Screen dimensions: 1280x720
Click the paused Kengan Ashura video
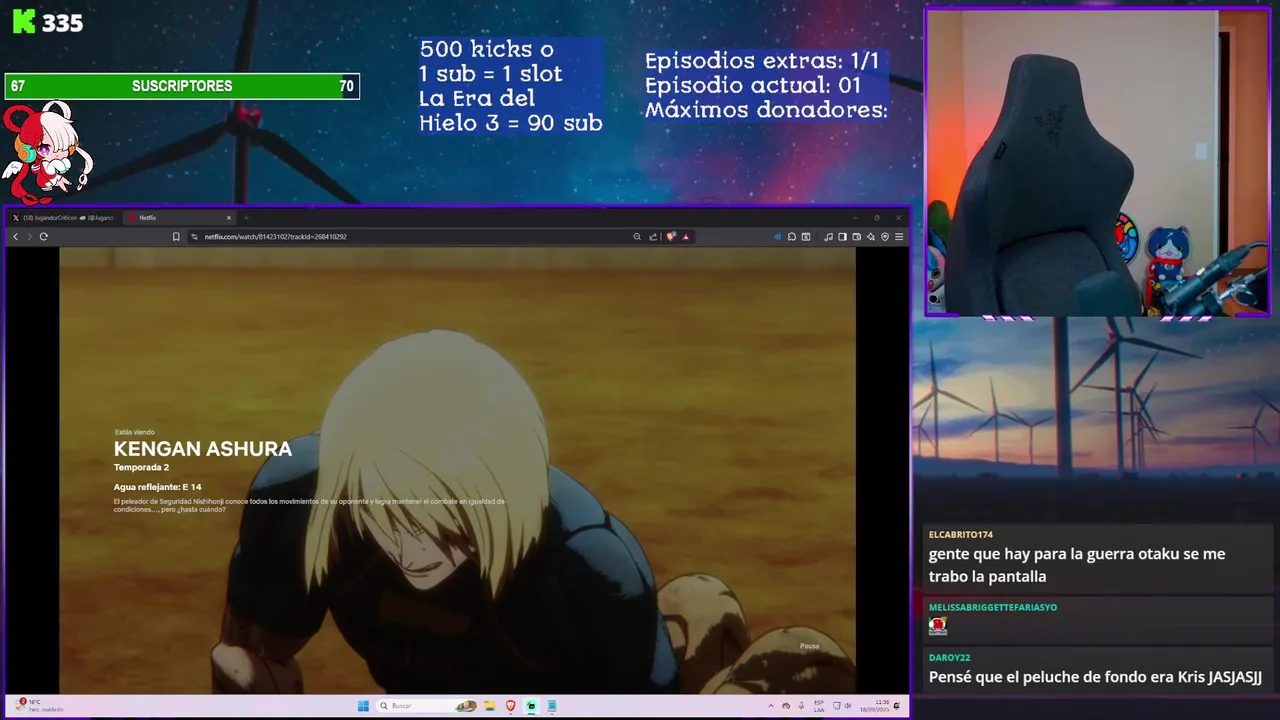[x=457, y=470]
